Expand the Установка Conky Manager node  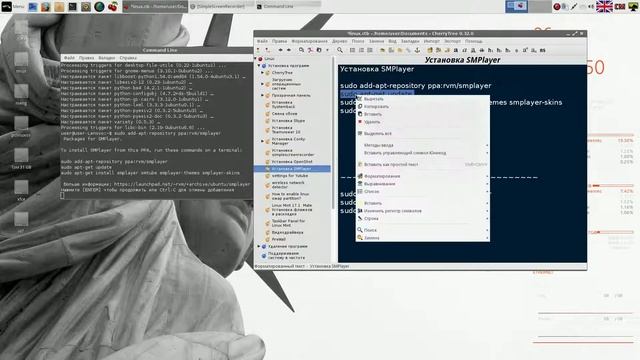pyautogui.click(x=262, y=141)
